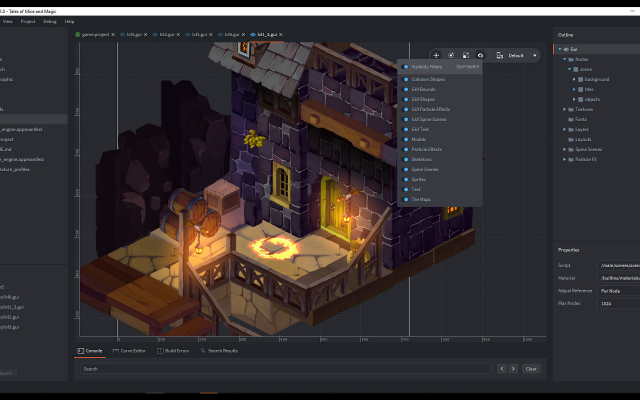The width and height of the screenshot is (640, 400).
Task: Open the View menu
Action: pyautogui.click(x=8, y=22)
